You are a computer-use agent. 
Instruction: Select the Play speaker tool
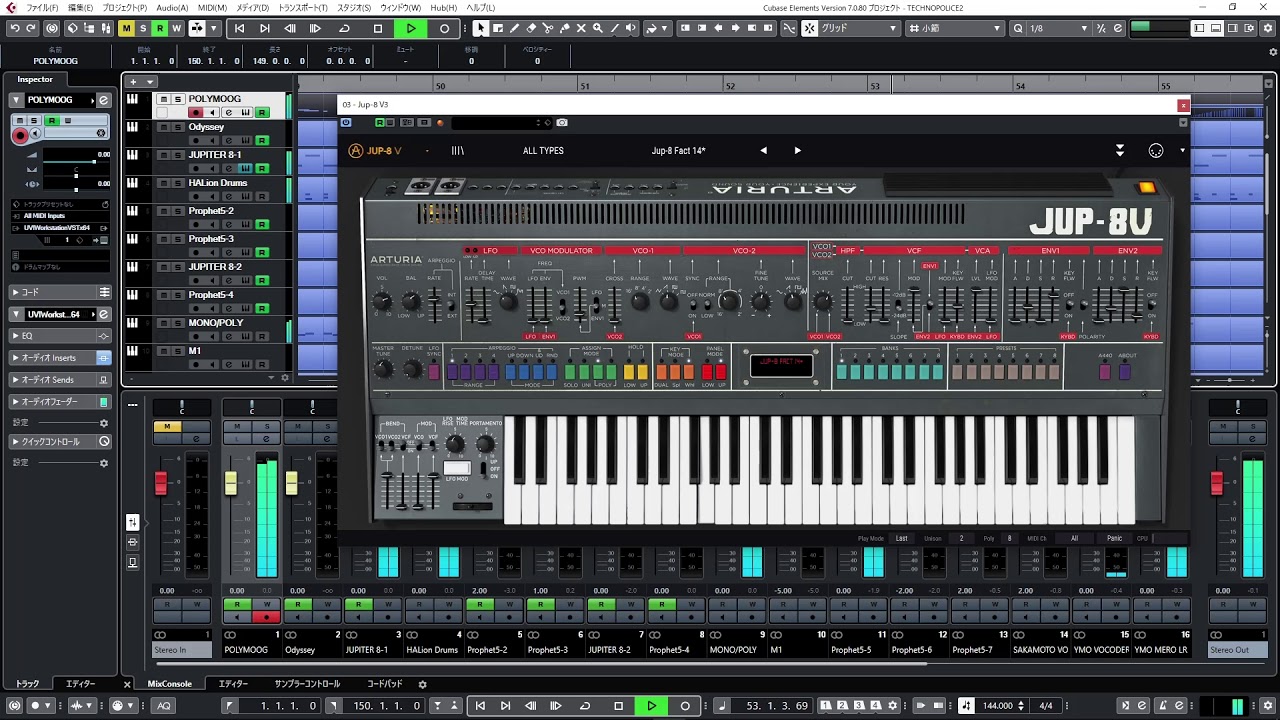click(631, 28)
